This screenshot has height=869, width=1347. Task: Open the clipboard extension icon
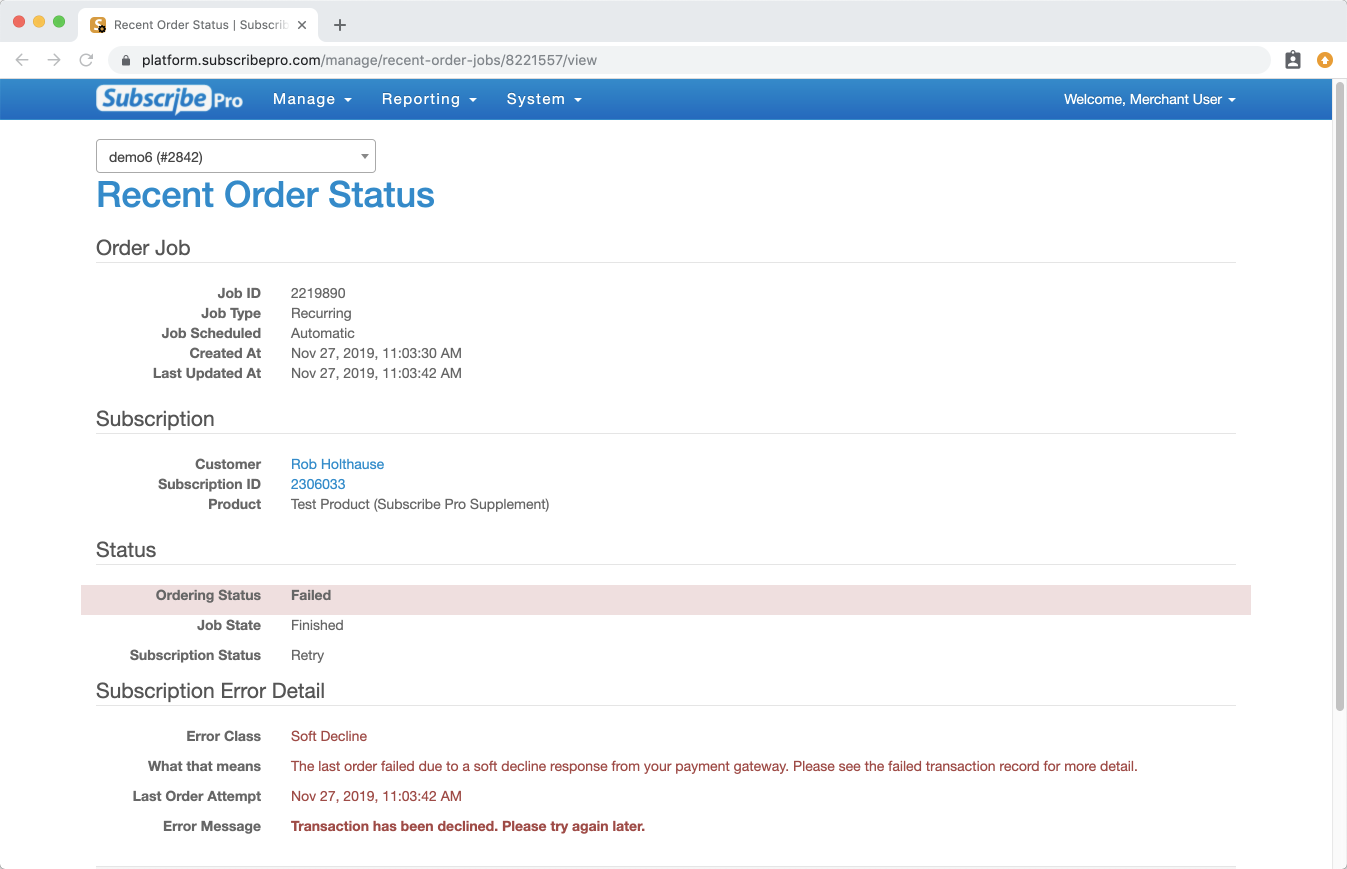coord(1293,60)
